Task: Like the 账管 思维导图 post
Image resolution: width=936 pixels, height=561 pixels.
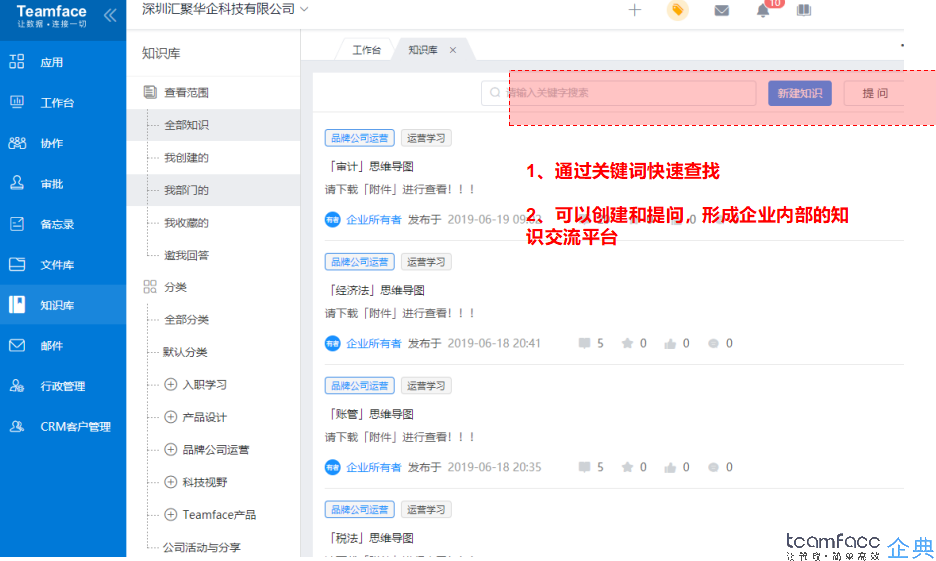Action: (x=670, y=468)
